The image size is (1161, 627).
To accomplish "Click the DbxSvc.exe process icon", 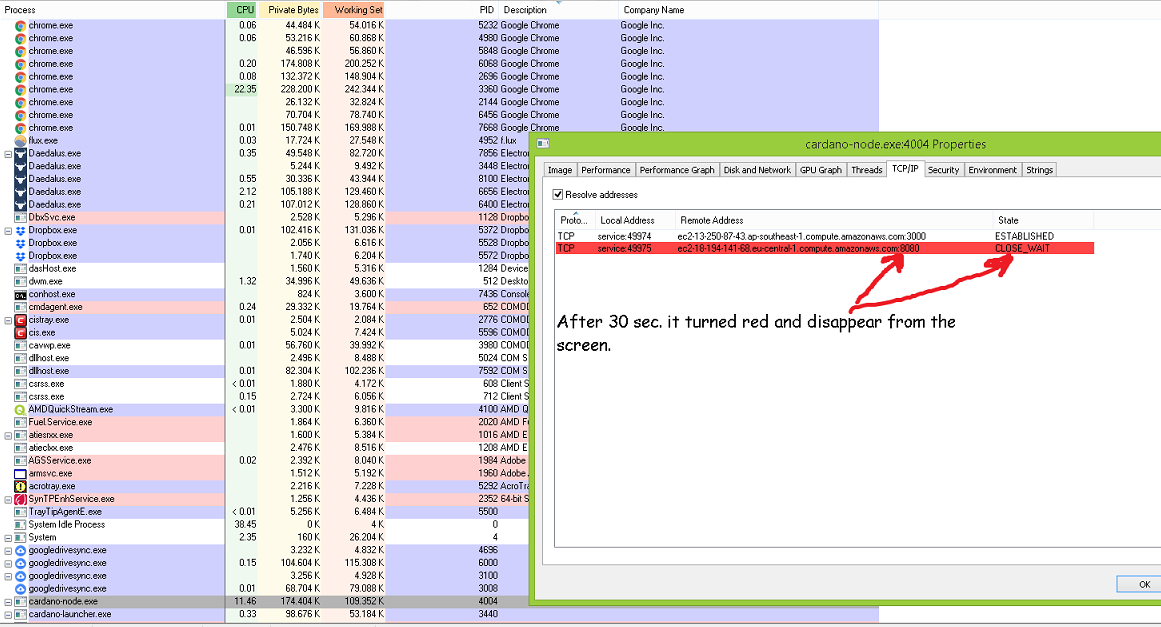I will [x=21, y=218].
